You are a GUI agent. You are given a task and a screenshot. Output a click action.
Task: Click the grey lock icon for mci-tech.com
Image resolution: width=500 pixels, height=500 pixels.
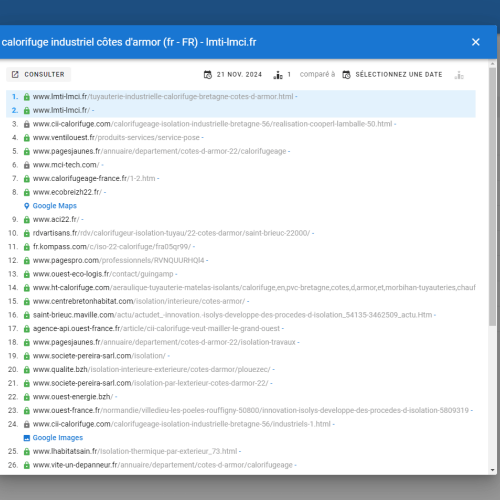(27, 165)
